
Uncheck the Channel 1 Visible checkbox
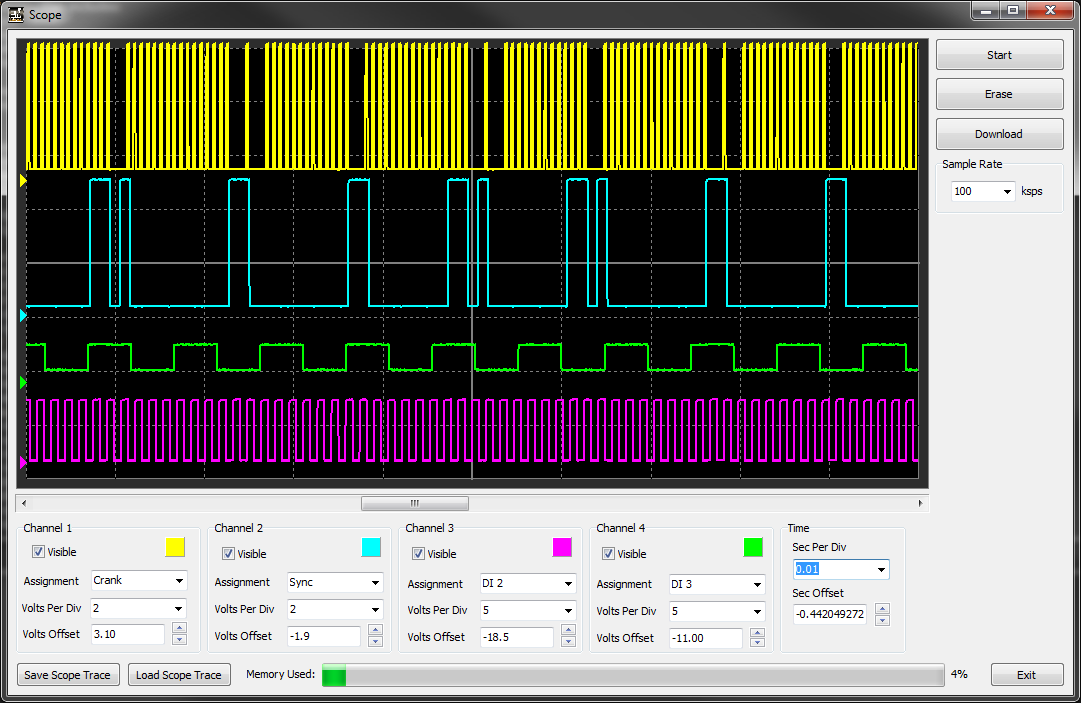pyautogui.click(x=39, y=552)
